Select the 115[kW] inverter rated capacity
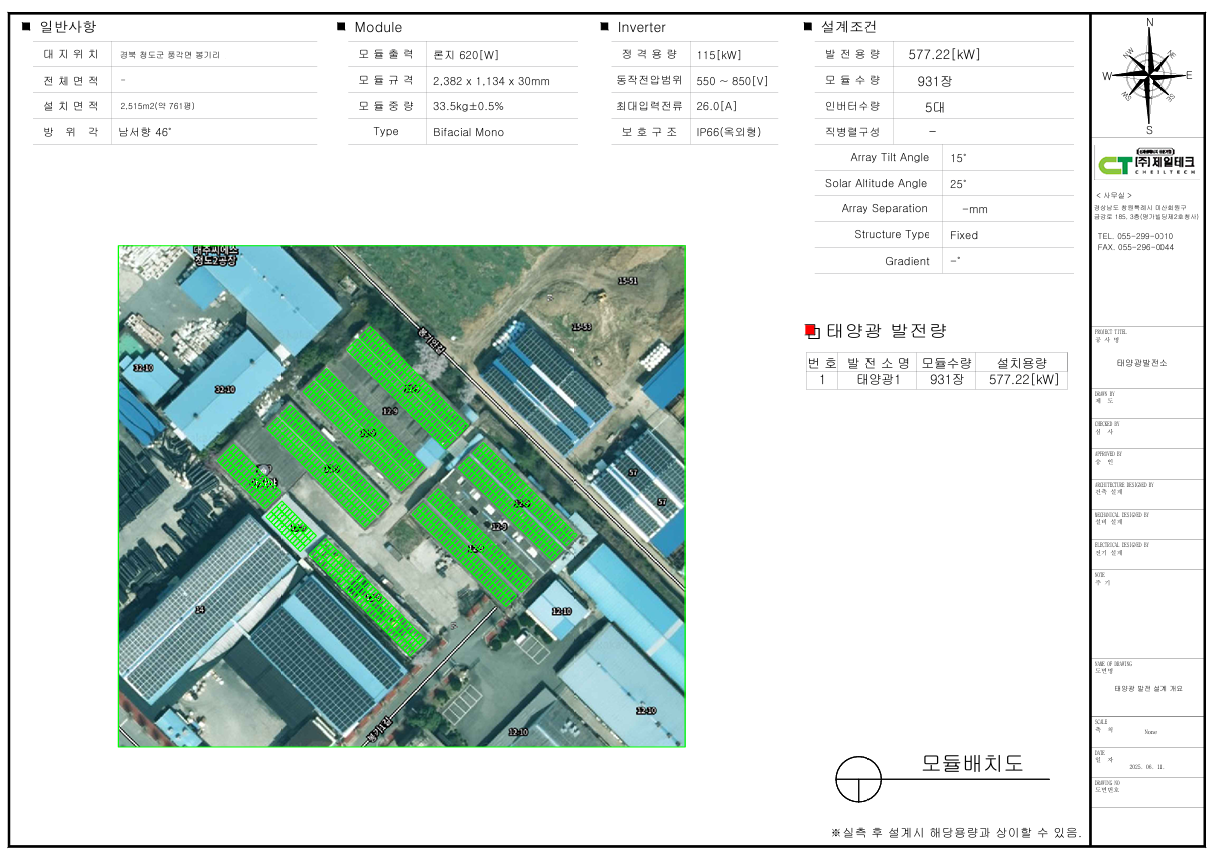The width and height of the screenshot is (1210, 856). click(x=719, y=55)
